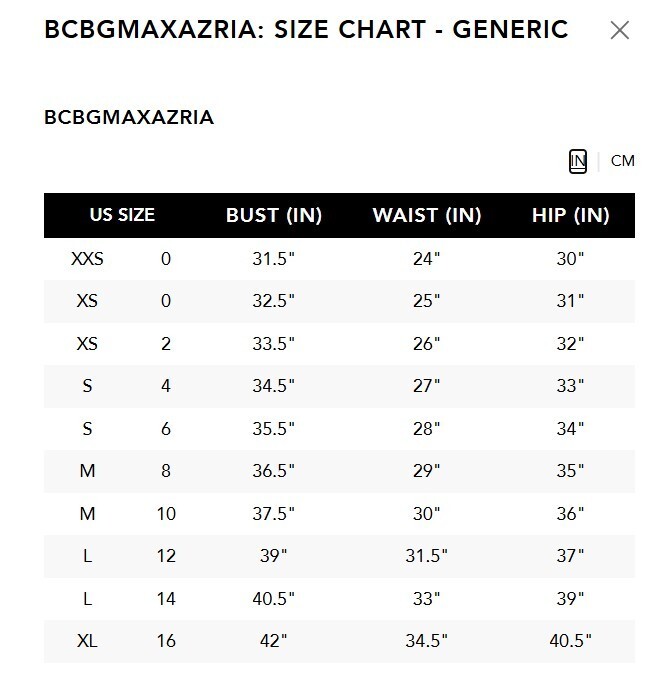Click the 39" hip value for size 14
This screenshot has width=665, height=681.
(x=570, y=598)
